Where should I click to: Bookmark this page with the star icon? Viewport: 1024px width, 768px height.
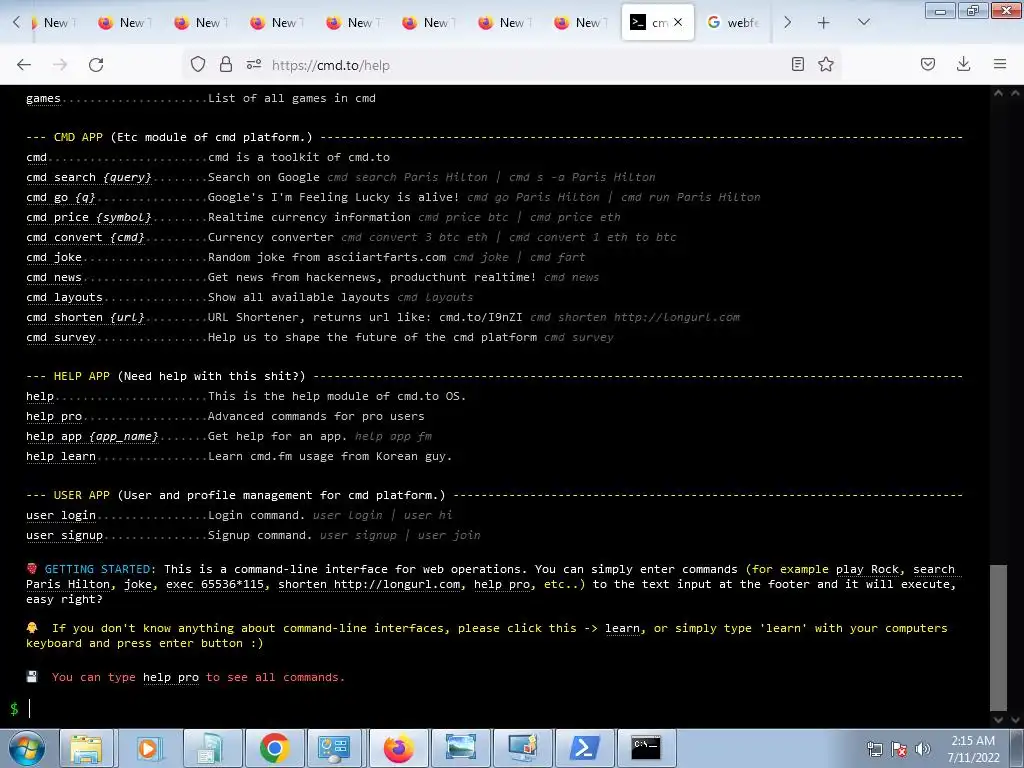pos(825,64)
